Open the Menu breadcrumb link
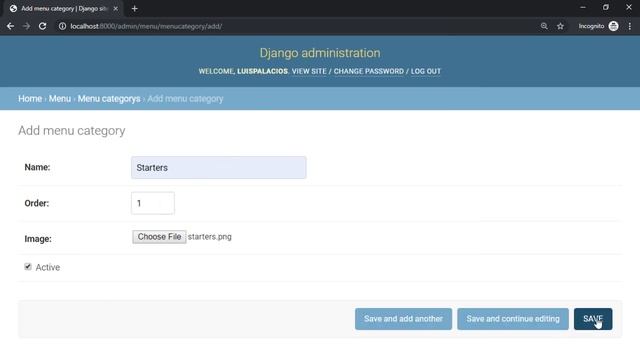Image resolution: width=640 pixels, height=360 pixels. click(60, 99)
